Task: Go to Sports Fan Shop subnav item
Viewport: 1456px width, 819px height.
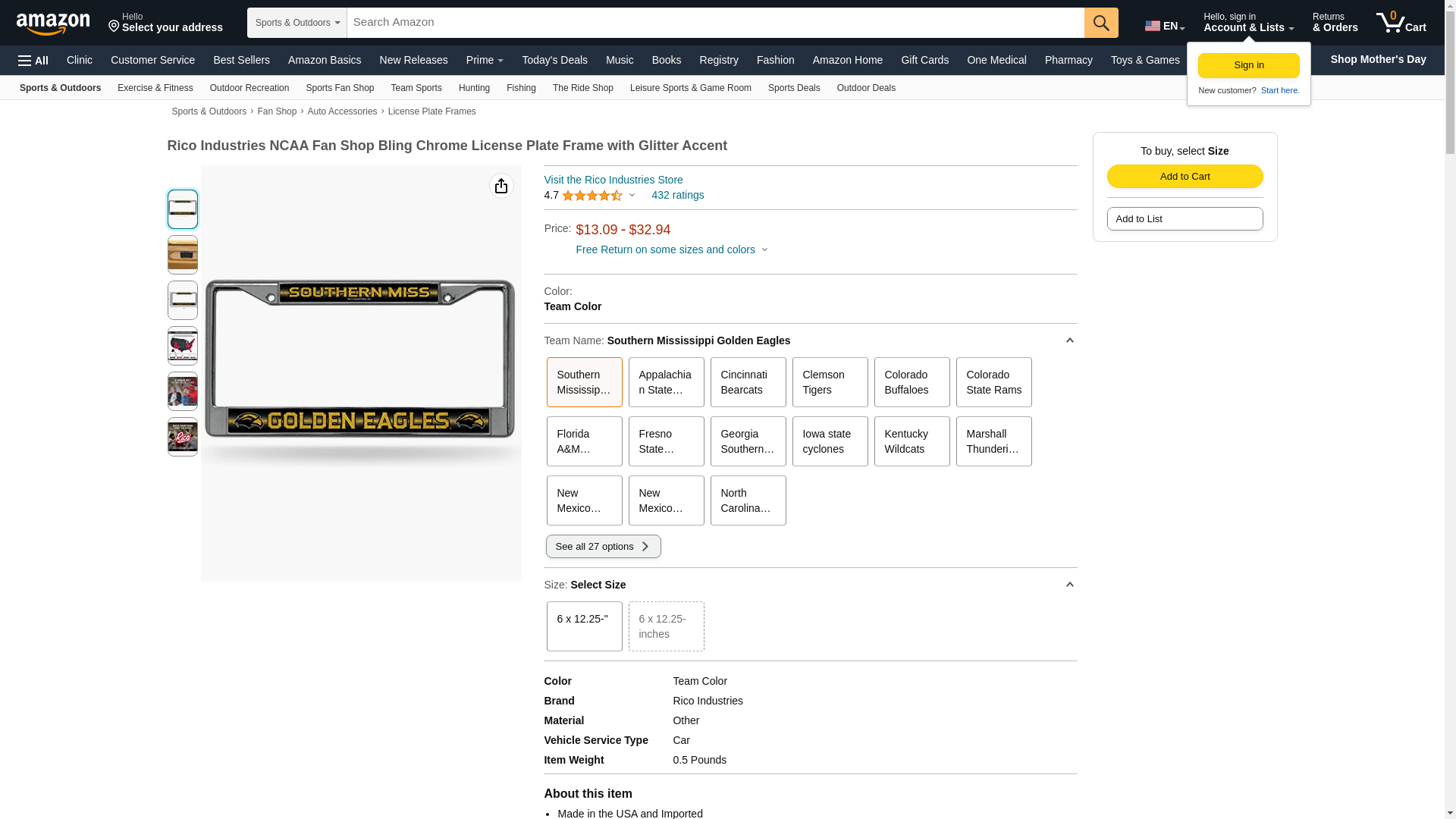Action: [x=339, y=88]
